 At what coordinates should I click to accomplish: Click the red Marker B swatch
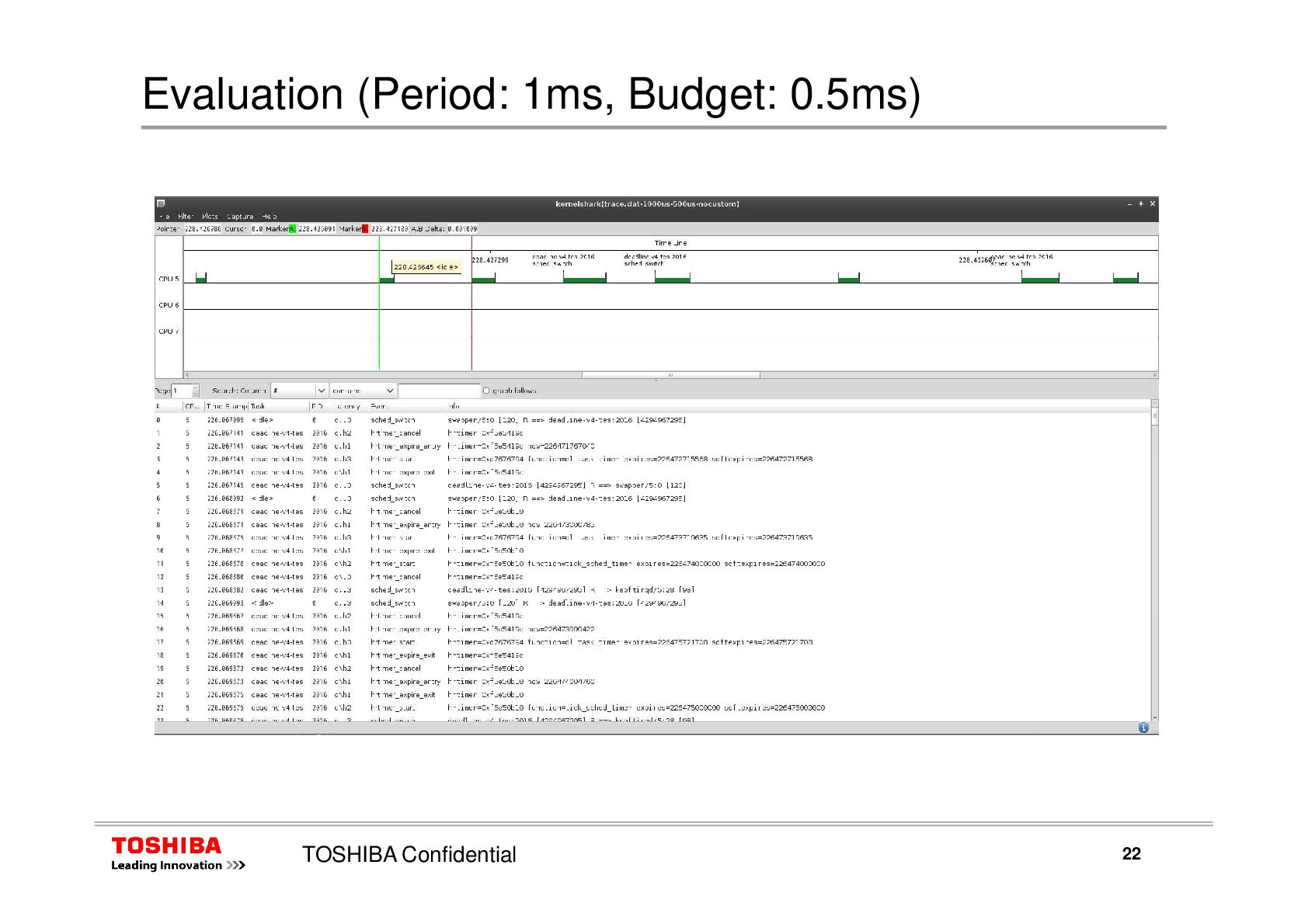click(365, 229)
